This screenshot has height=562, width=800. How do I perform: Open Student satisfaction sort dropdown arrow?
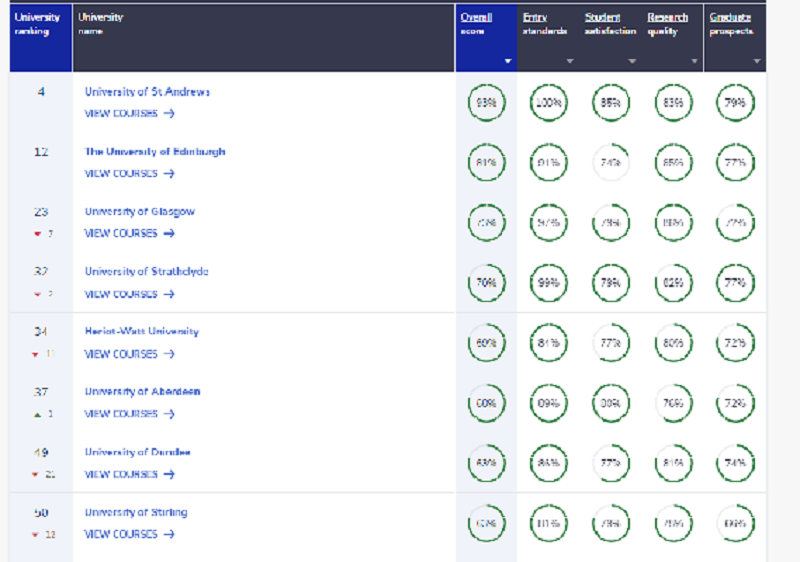632,61
